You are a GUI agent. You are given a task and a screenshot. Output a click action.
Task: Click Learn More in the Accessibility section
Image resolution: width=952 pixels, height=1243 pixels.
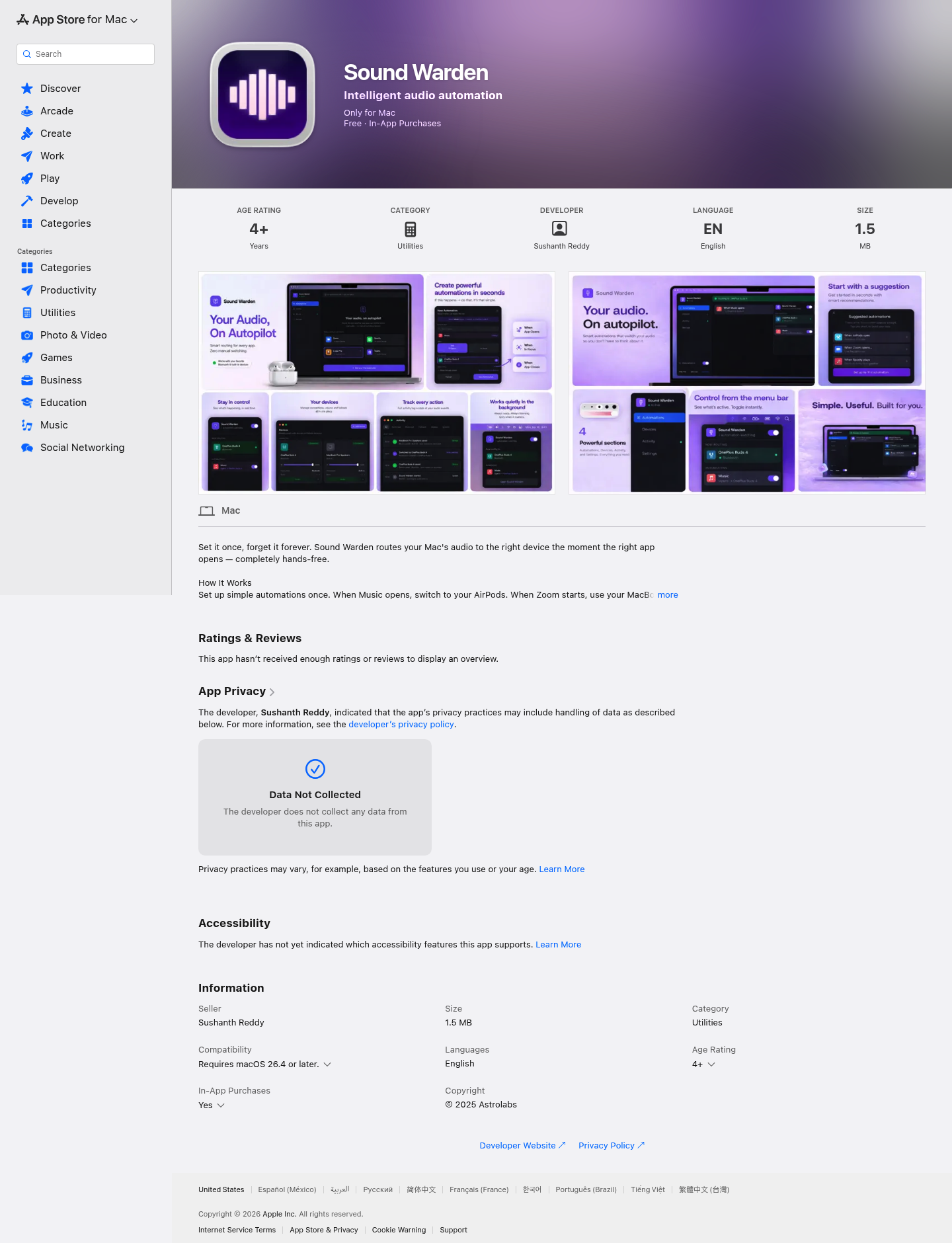point(559,945)
